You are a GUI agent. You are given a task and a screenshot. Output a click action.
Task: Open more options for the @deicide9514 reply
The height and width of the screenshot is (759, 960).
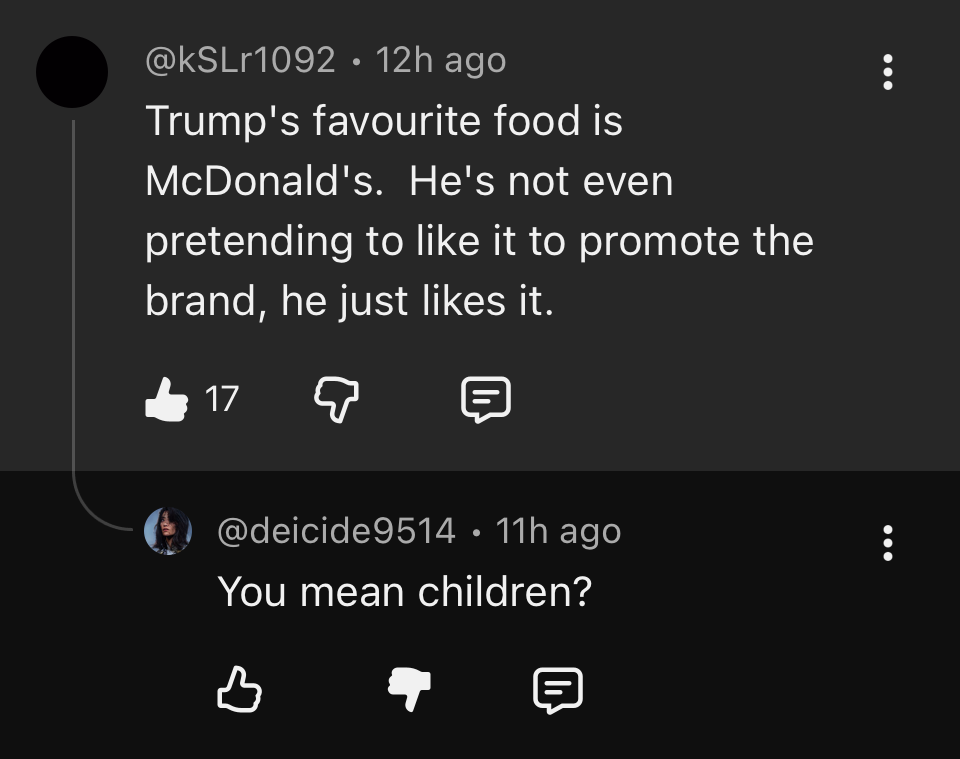click(x=886, y=543)
